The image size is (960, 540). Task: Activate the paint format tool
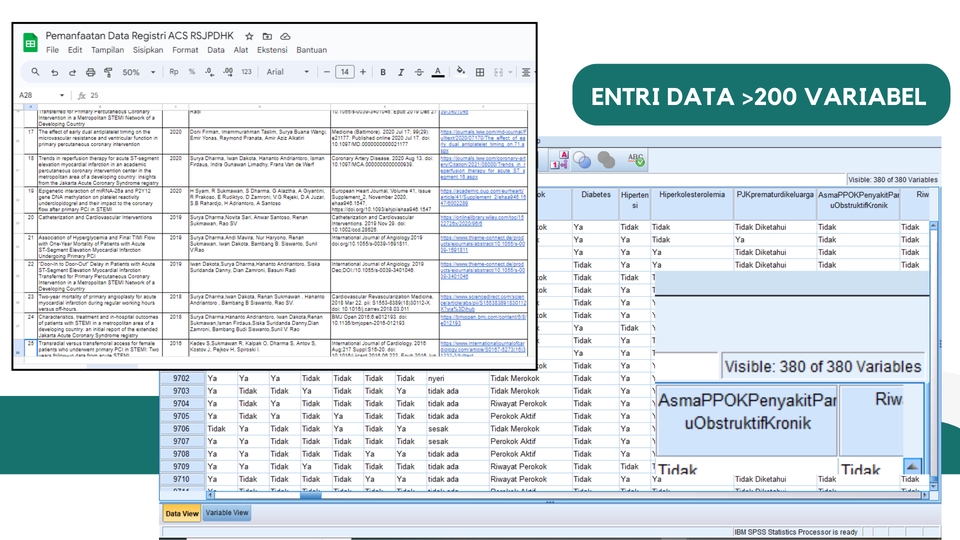[108, 72]
